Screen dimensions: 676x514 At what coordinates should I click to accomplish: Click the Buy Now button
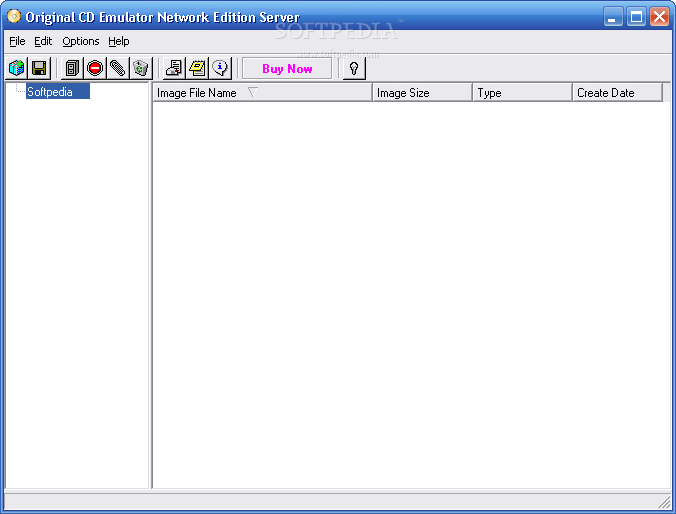(287, 69)
